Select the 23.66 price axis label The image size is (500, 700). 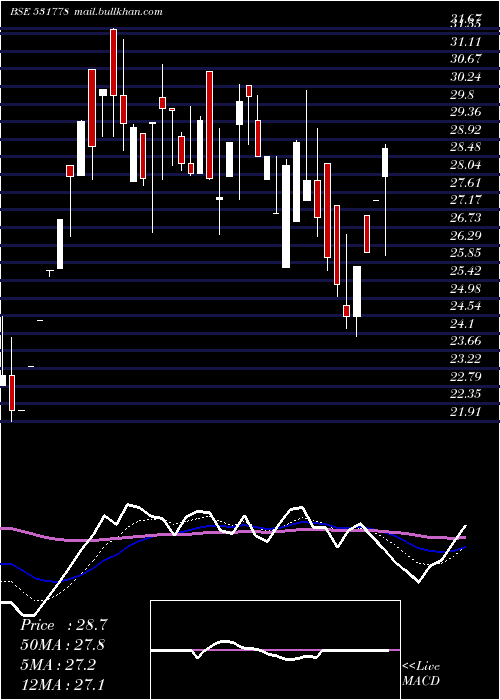[466, 342]
